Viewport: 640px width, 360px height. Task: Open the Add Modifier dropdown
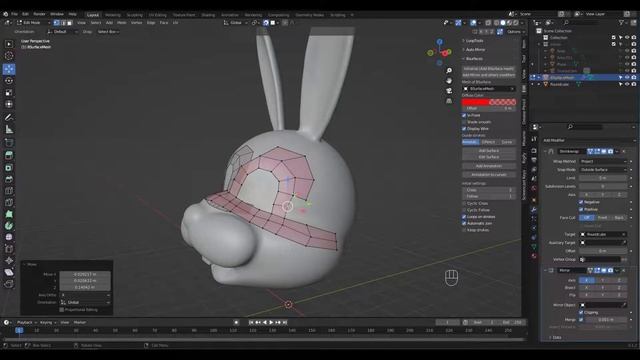[x=588, y=140]
